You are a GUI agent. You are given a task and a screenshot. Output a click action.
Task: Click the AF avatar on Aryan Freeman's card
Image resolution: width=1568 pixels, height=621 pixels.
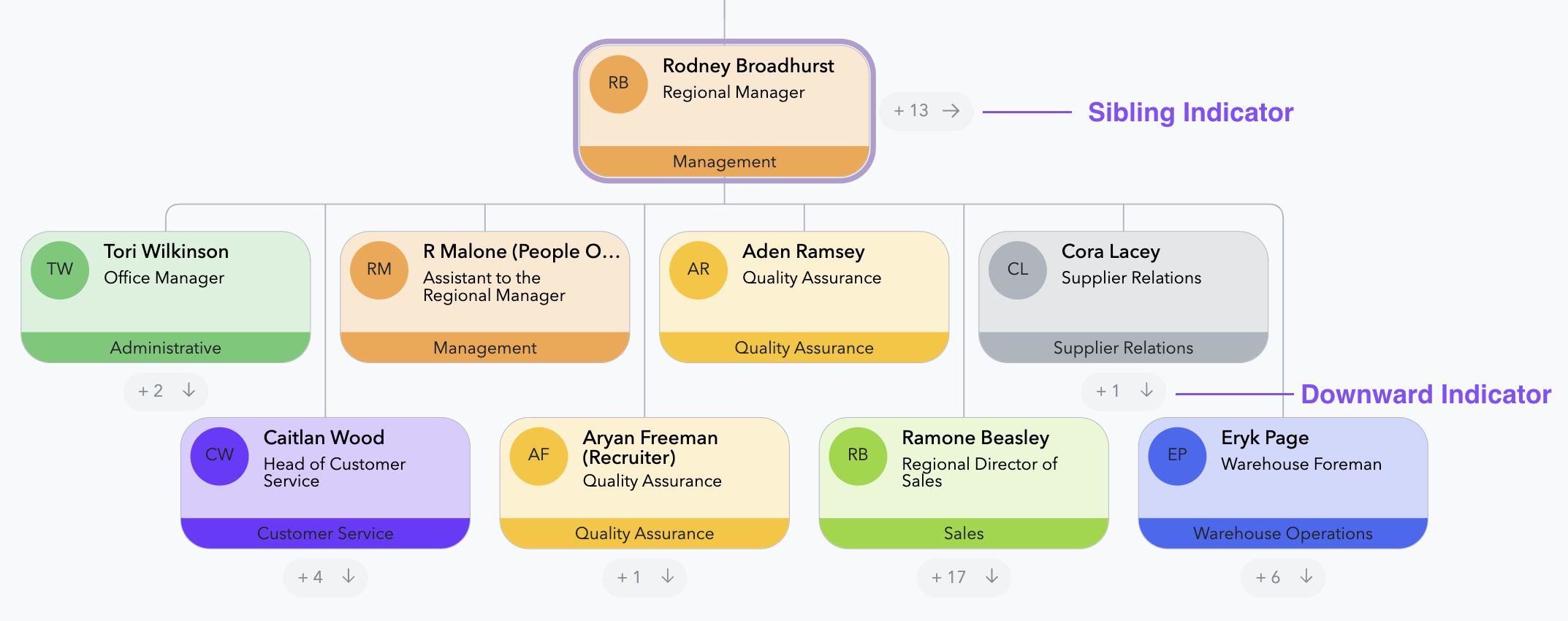click(x=538, y=455)
